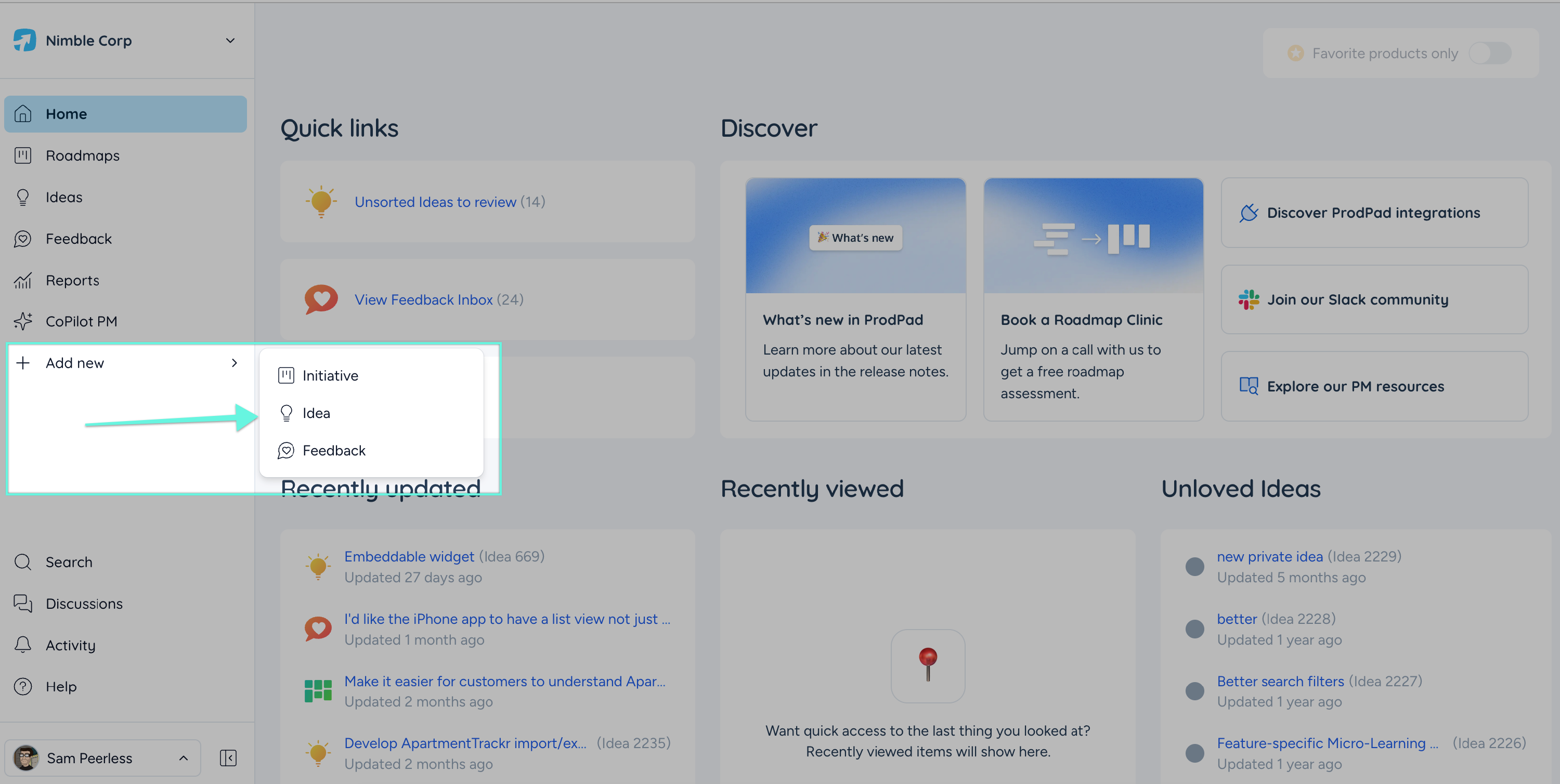The height and width of the screenshot is (784, 1560).
Task: Expand the Add new submenu arrow
Action: pyautogui.click(x=235, y=363)
